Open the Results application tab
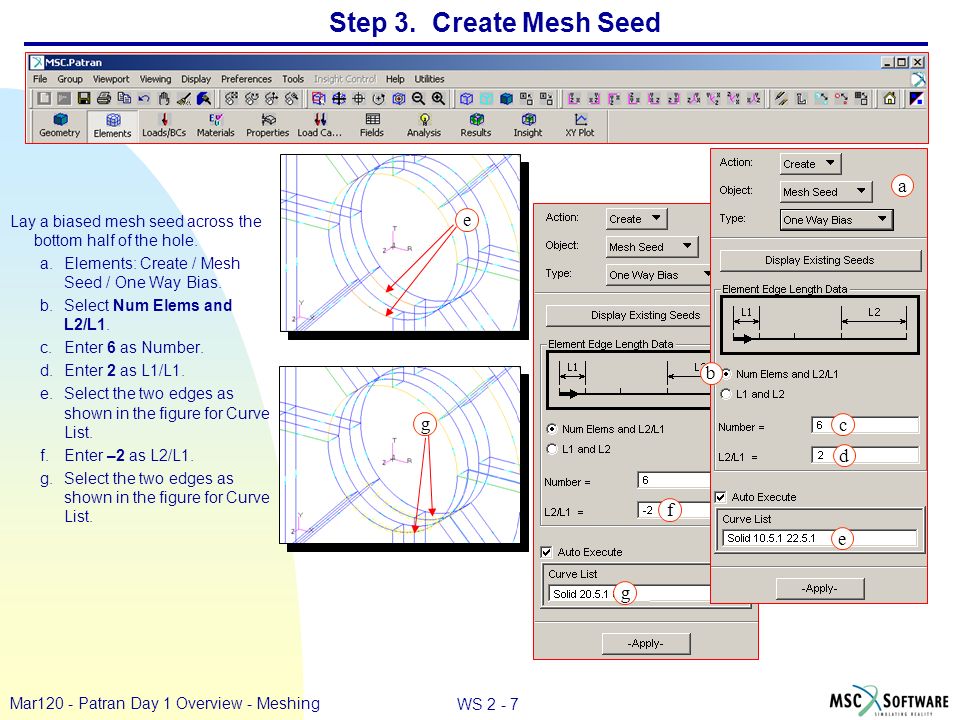Viewport: 960px width, 720px height. click(476, 126)
